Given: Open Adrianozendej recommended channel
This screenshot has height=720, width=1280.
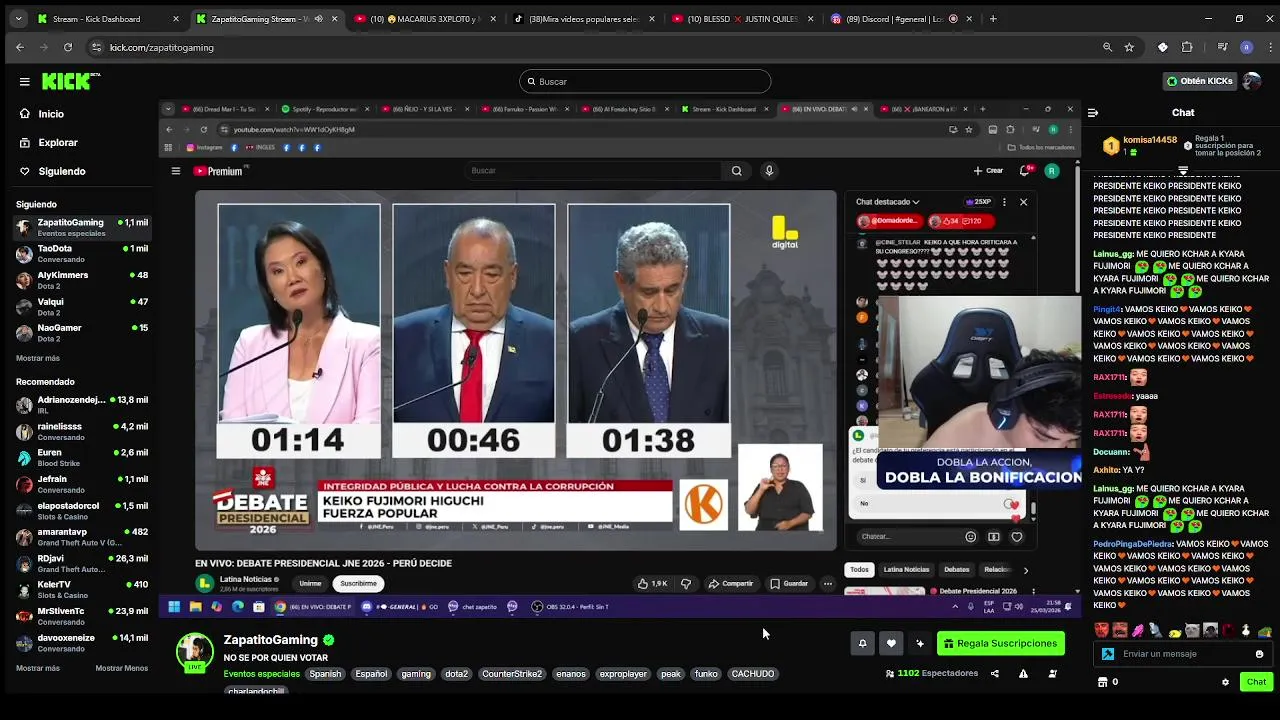Looking at the screenshot, I should [82, 404].
